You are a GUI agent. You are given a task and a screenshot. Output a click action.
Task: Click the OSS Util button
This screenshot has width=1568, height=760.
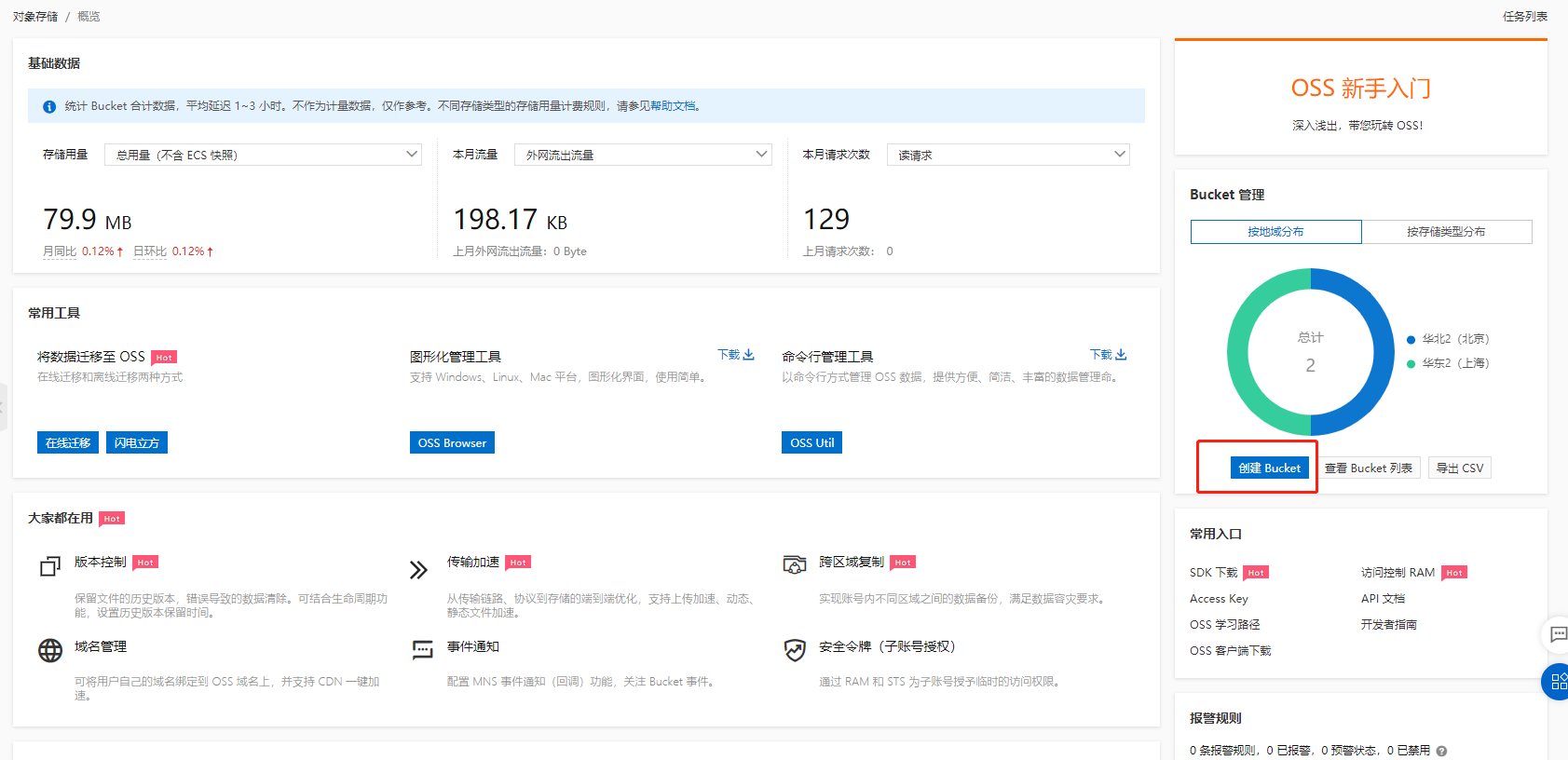click(x=812, y=442)
